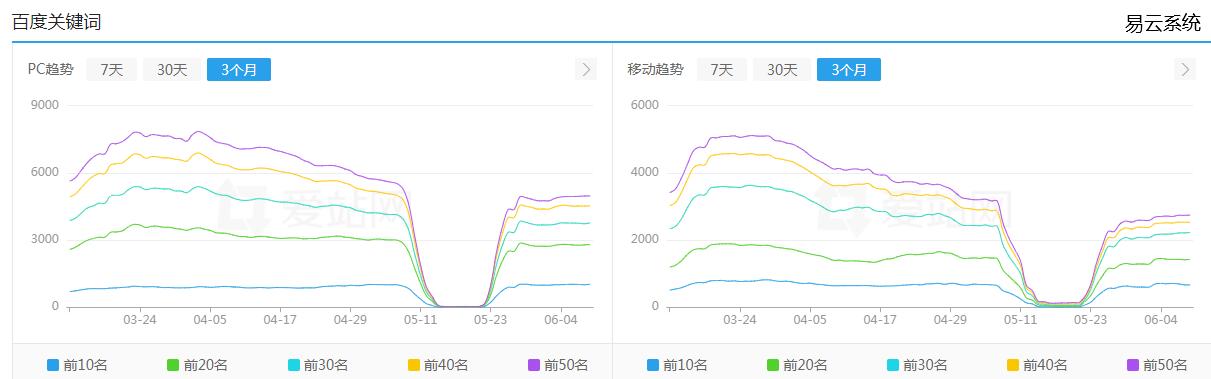The image size is (1211, 379).
Task: Select the PC趋势 panel title
Action: click(x=50, y=69)
